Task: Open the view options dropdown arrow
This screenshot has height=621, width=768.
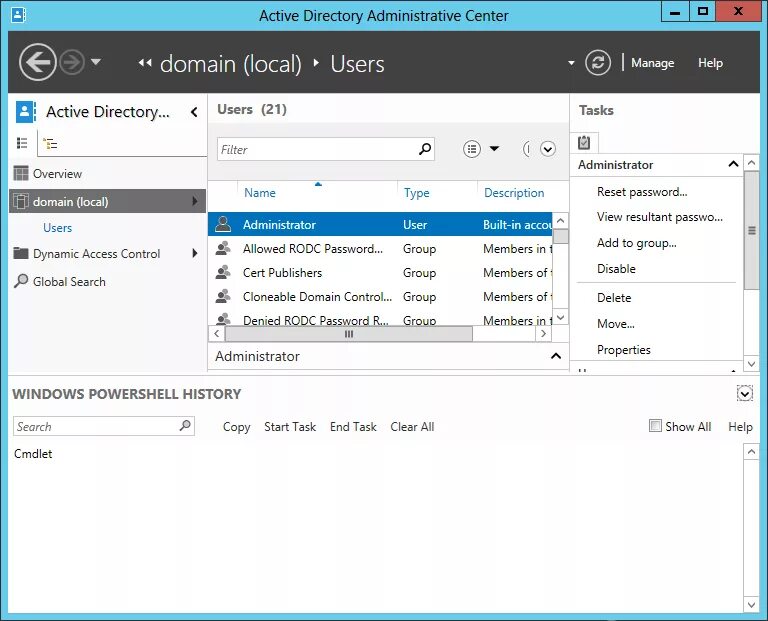Action: click(494, 148)
